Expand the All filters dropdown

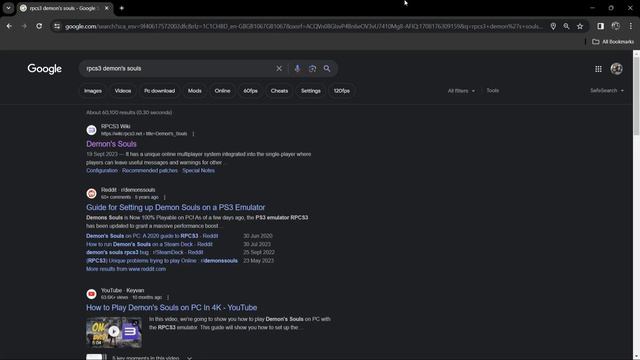click(x=461, y=91)
